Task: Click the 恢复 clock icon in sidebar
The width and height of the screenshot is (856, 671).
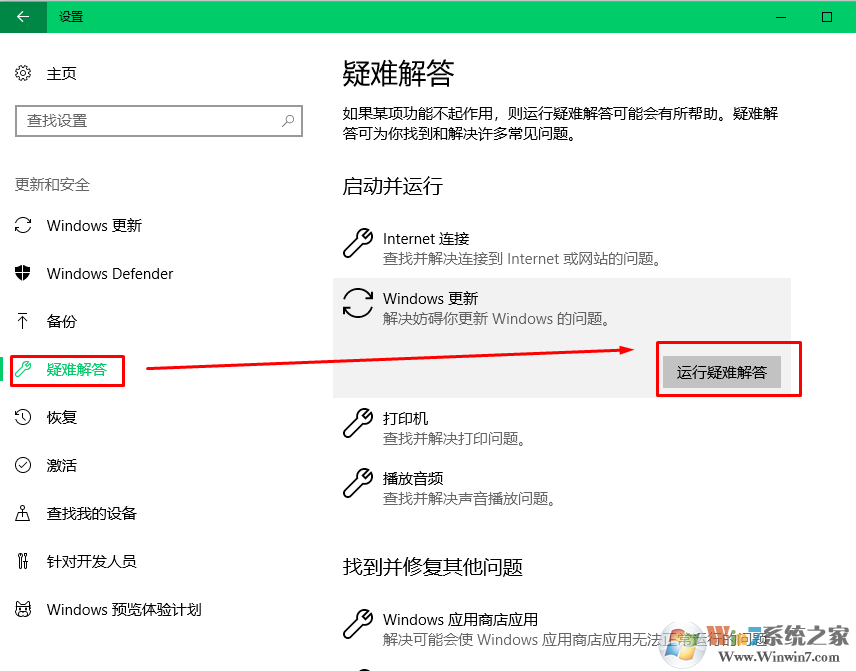Action: pos(23,417)
